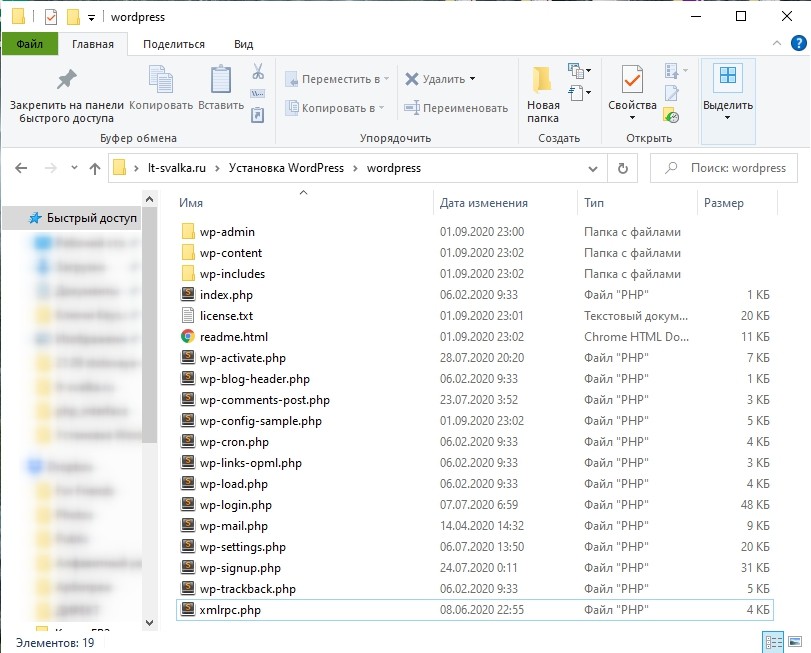Pin folder to Quick access panel
The image size is (811, 653).
67,95
